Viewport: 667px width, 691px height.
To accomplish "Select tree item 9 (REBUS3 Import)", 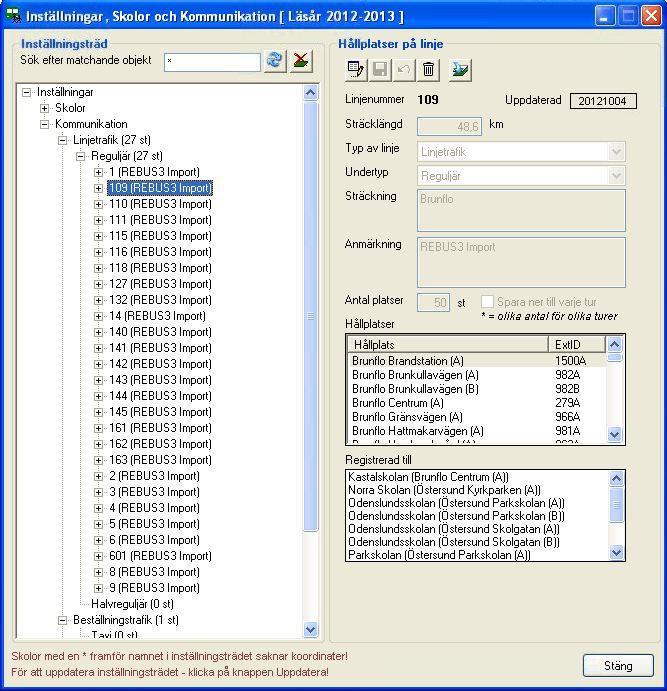I will (154, 588).
